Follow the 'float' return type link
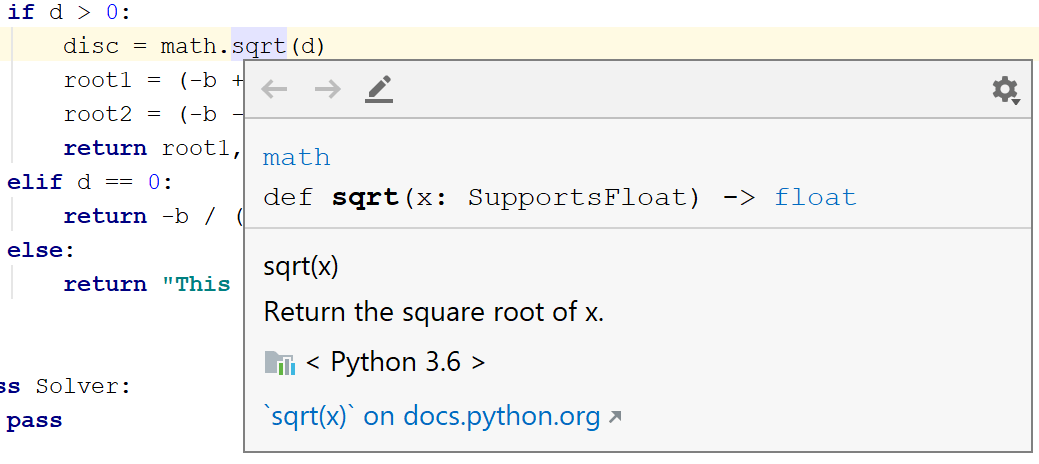This screenshot has height=464, width=1039. 815,197
